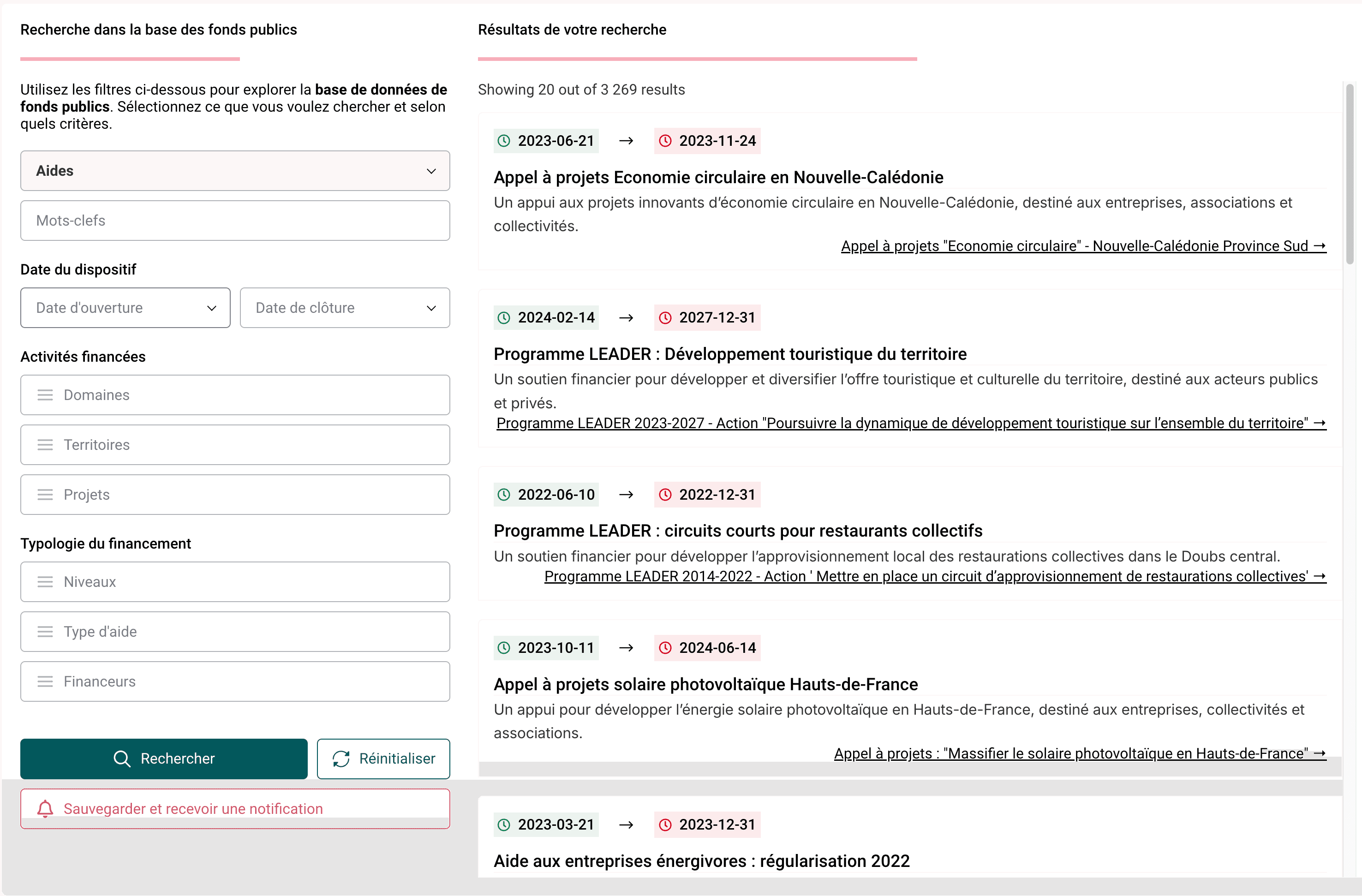Click the list icon in Financeurs field
1362x896 pixels.
tap(45, 681)
